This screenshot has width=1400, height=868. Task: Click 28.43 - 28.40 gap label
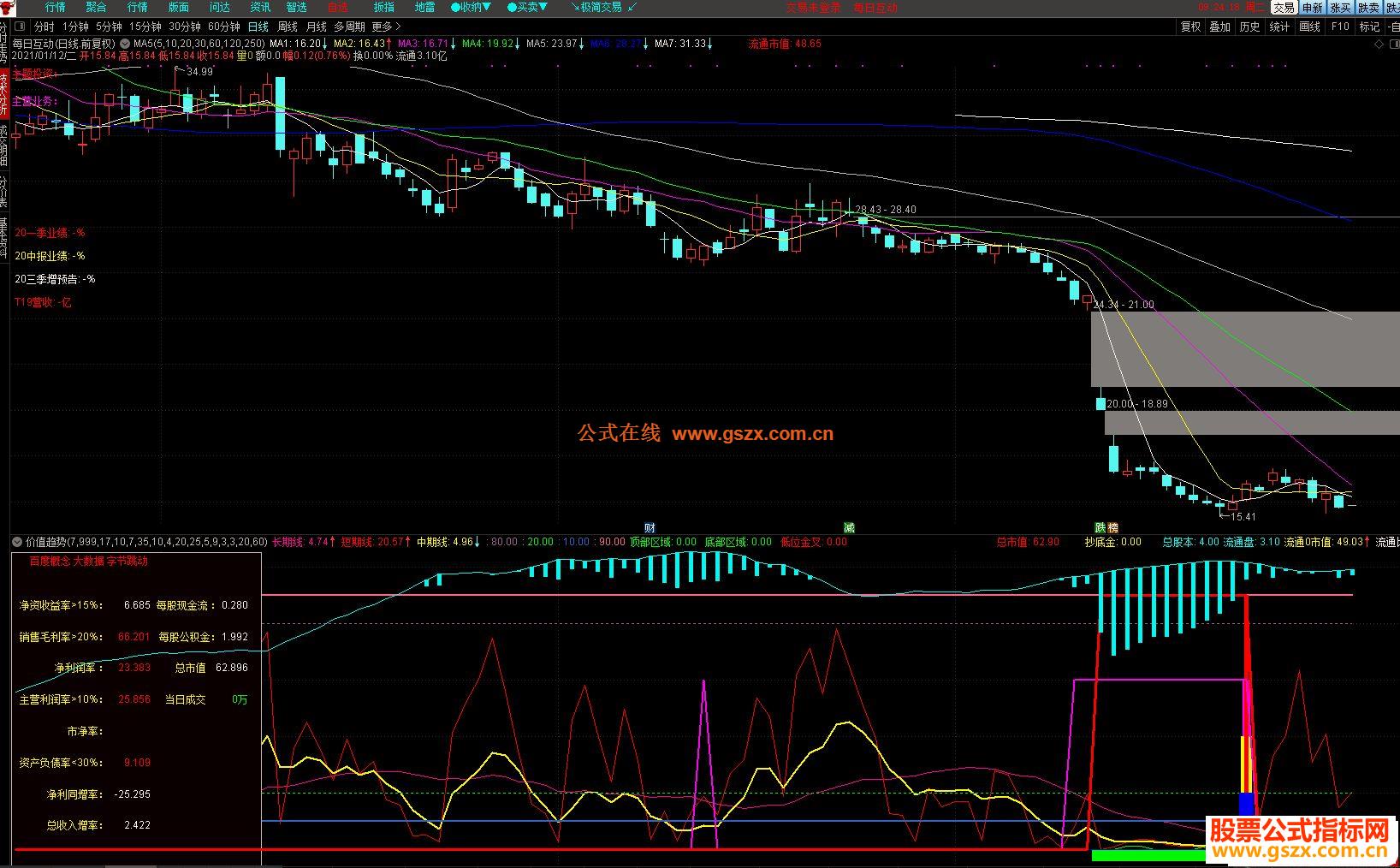(x=886, y=209)
